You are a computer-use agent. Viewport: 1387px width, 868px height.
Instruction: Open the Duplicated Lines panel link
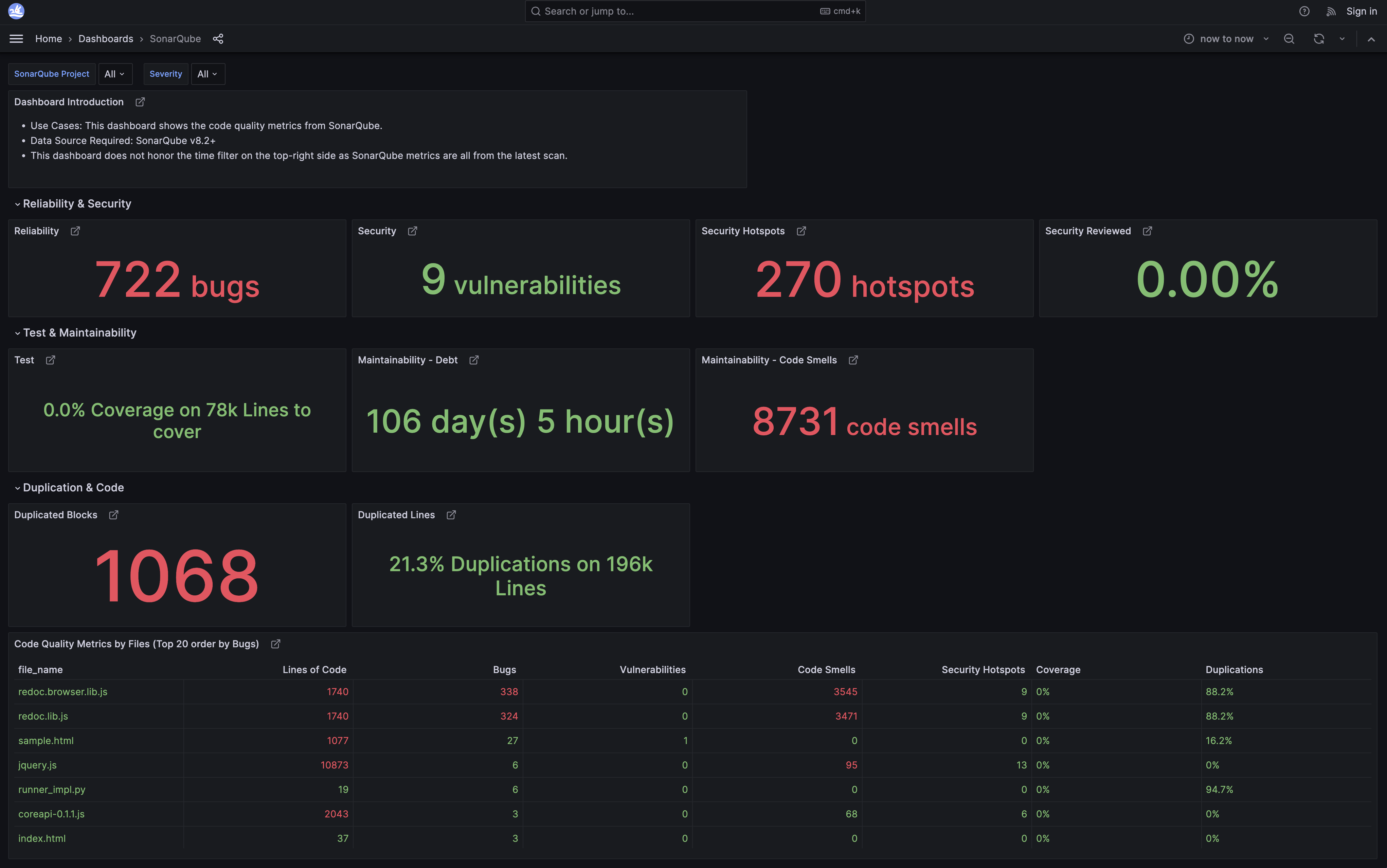[451, 514]
